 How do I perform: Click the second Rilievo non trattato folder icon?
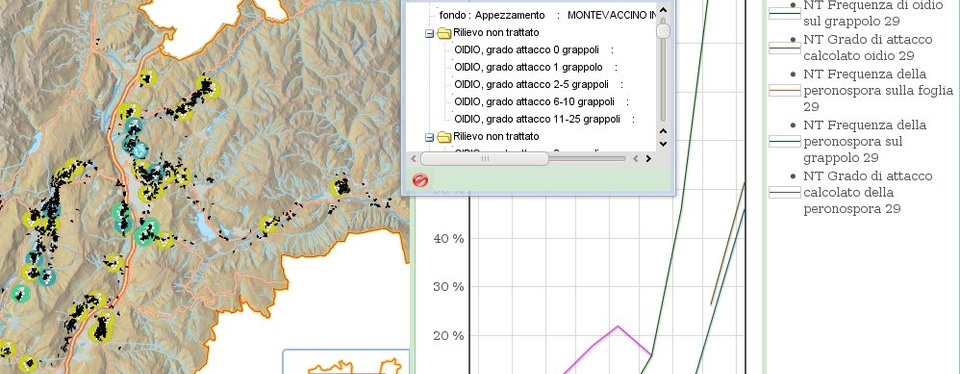coord(444,137)
